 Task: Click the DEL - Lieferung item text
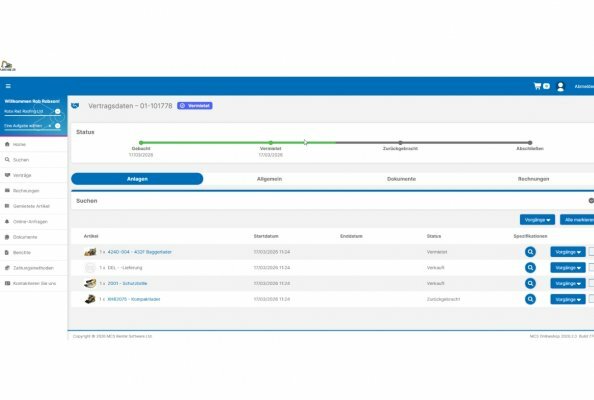click(x=125, y=268)
